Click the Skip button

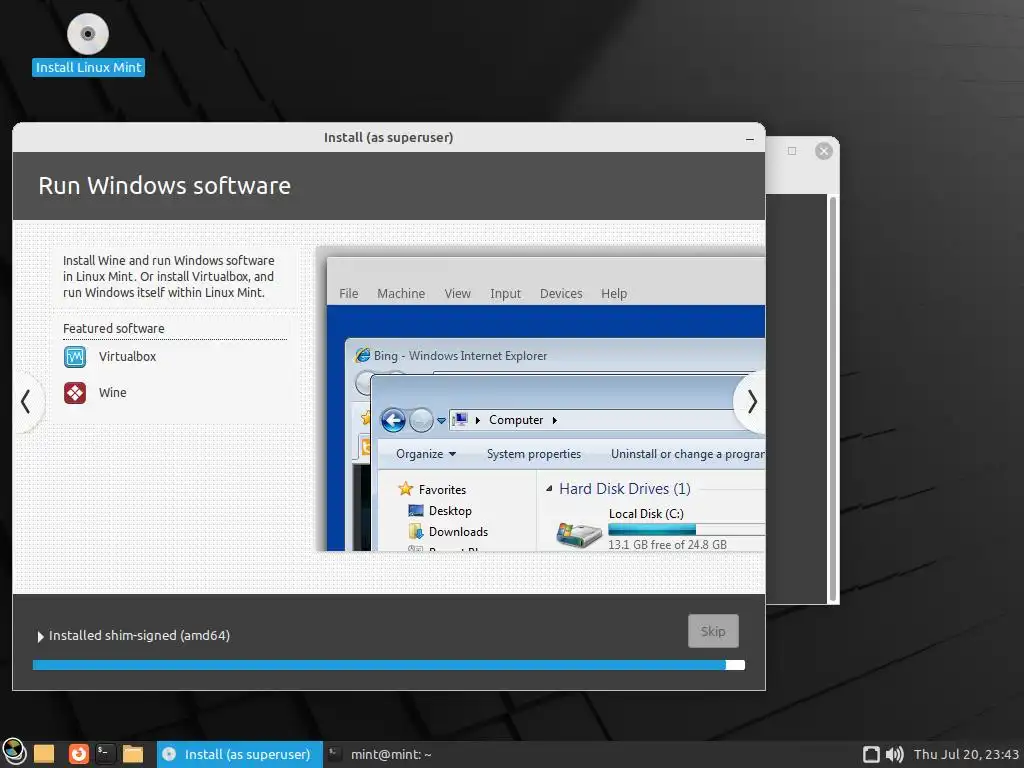(713, 631)
